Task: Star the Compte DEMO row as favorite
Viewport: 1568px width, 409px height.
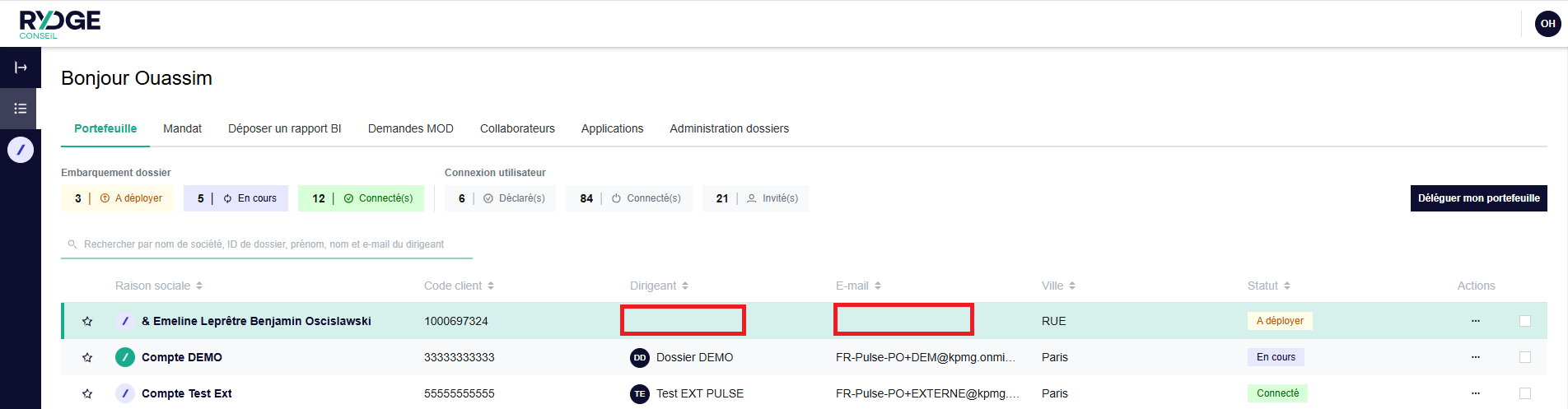Action: (87, 357)
